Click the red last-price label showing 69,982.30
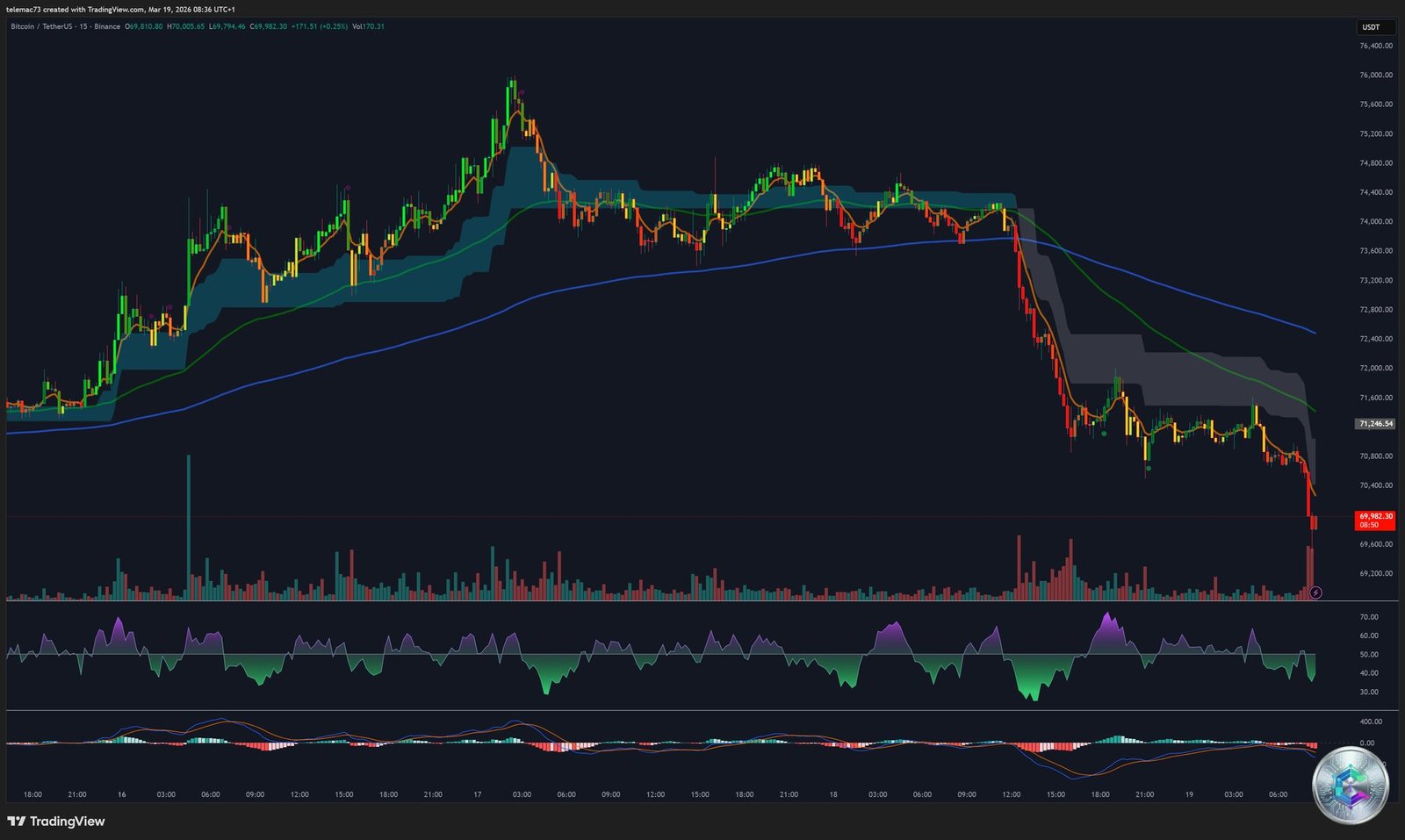The image size is (1405, 840). coord(1374,517)
